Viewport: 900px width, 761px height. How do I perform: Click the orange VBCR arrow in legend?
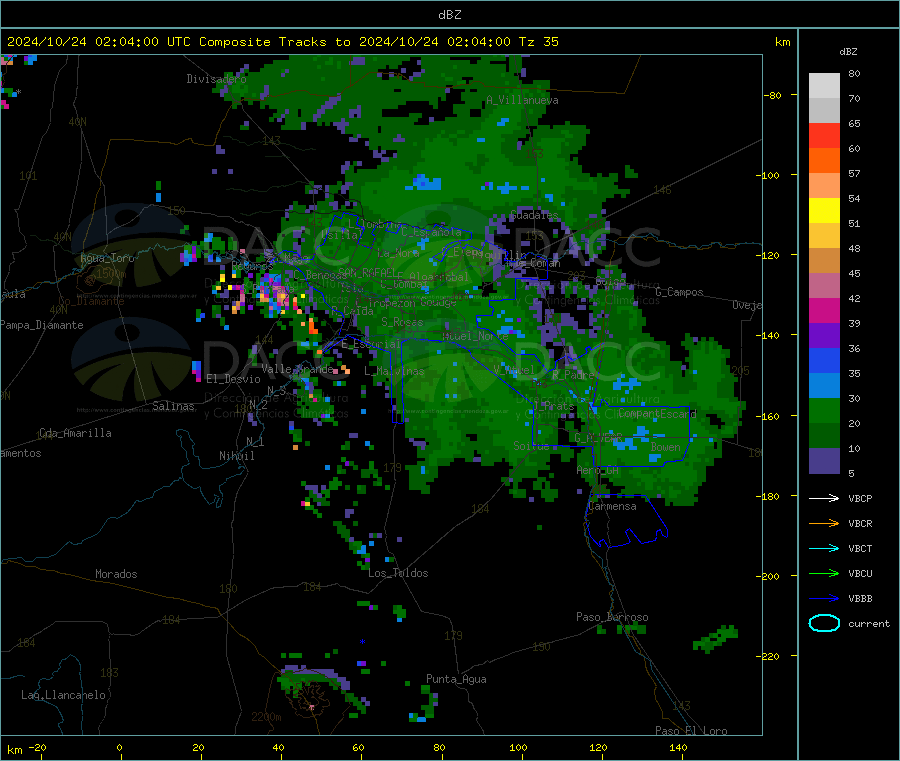pyautogui.click(x=824, y=523)
